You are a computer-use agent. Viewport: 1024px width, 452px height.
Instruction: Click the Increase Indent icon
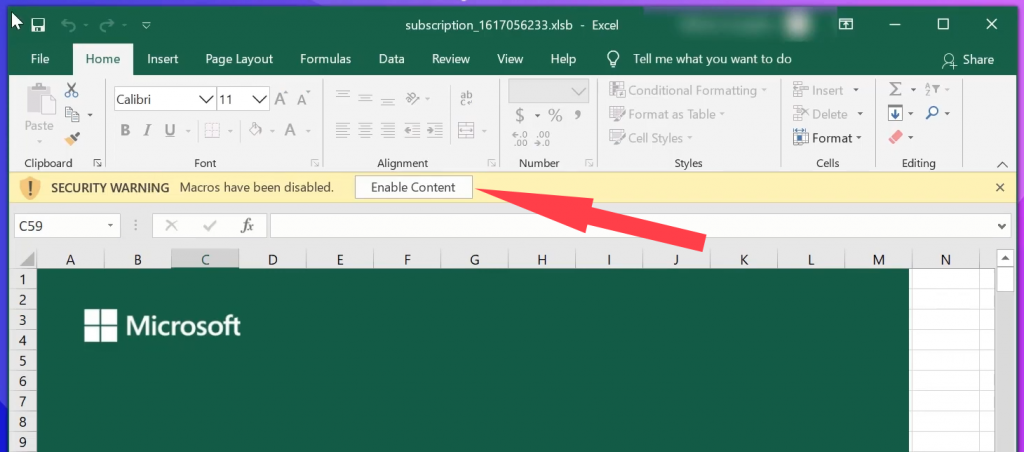[x=434, y=130]
